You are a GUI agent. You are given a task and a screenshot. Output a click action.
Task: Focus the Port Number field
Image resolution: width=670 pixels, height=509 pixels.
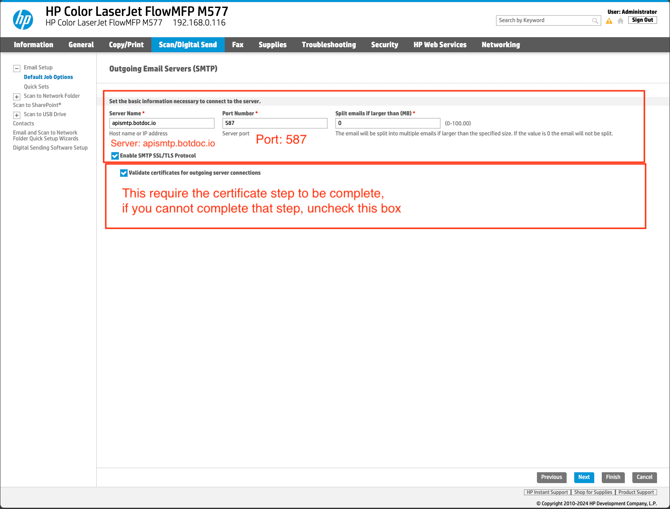click(274, 123)
